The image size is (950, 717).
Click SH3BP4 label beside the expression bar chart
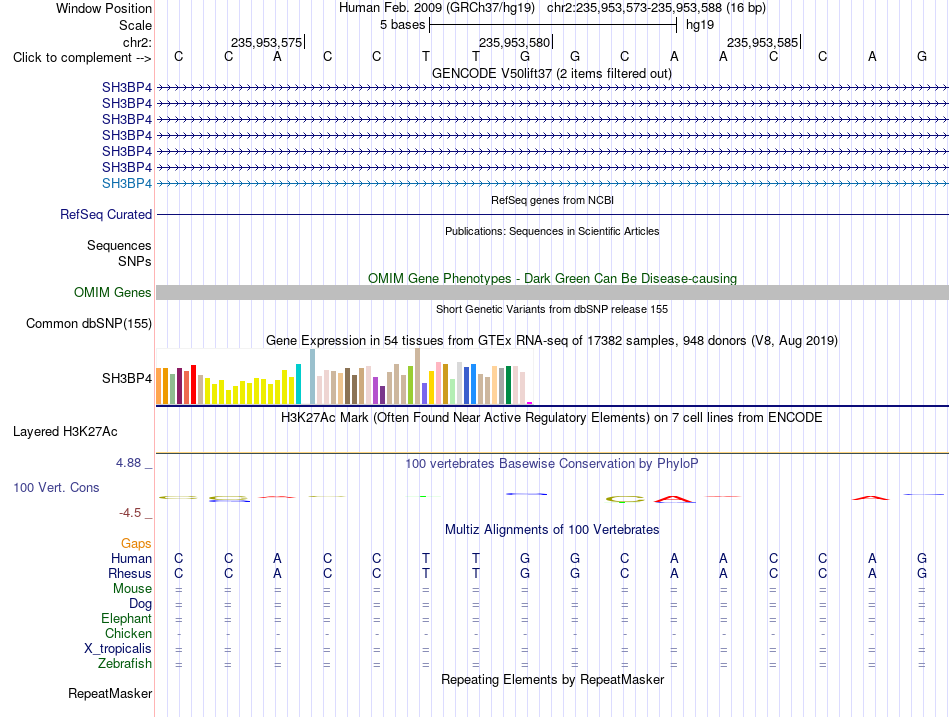point(127,379)
